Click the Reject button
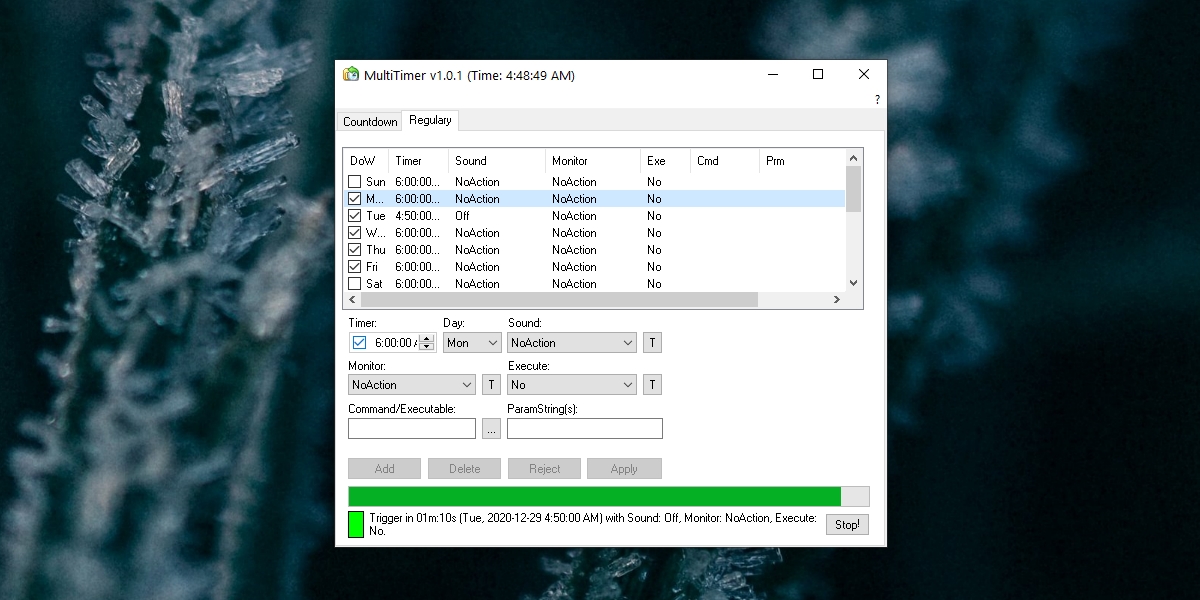The image size is (1200, 600). click(x=544, y=469)
